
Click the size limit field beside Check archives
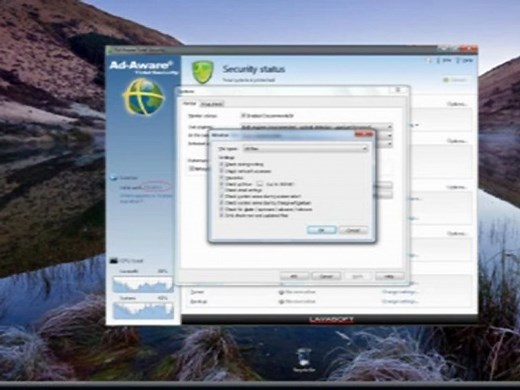[x=260, y=184]
